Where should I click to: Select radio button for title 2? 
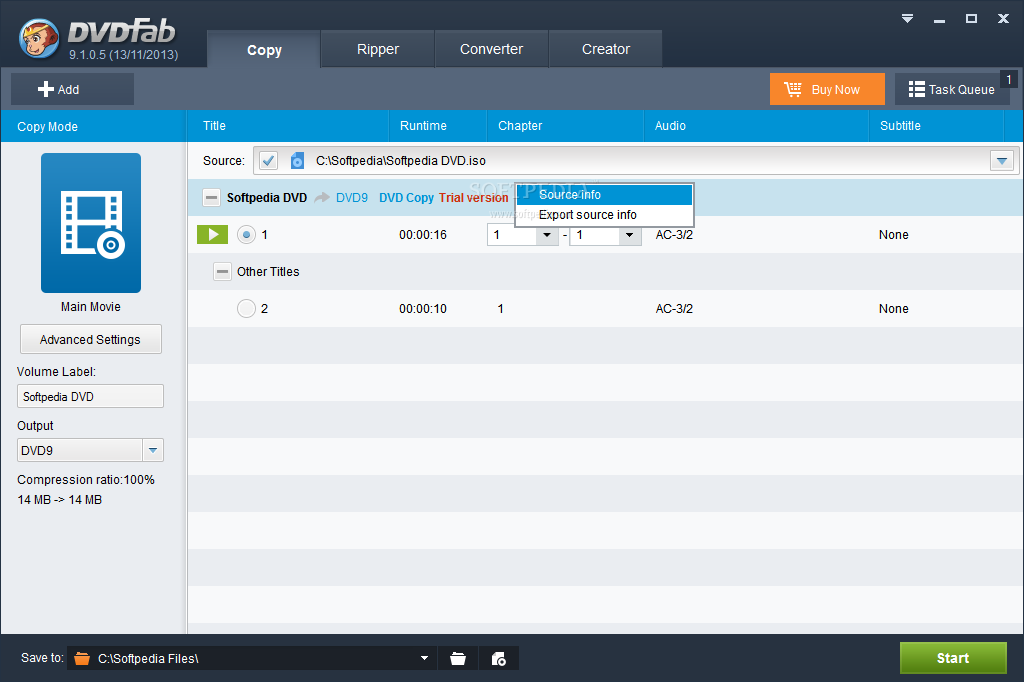(x=246, y=308)
